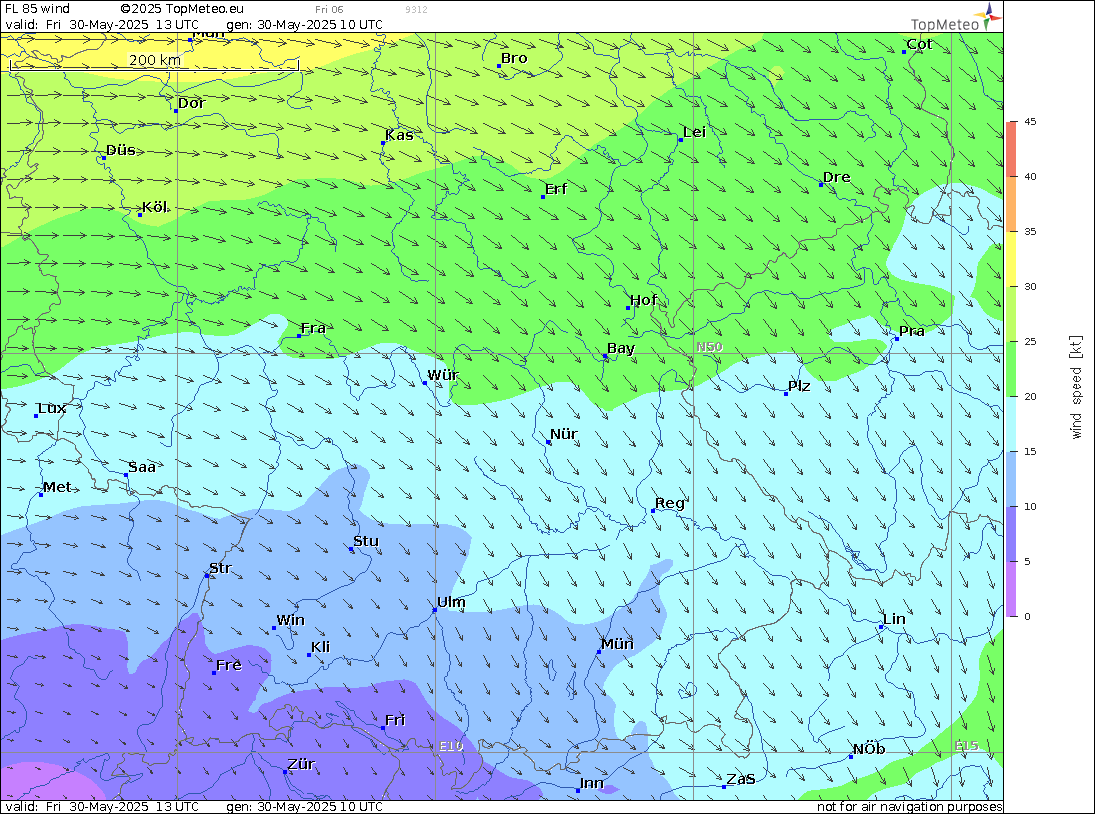Click the Win city label
This screenshot has width=1095, height=814.
click(291, 621)
